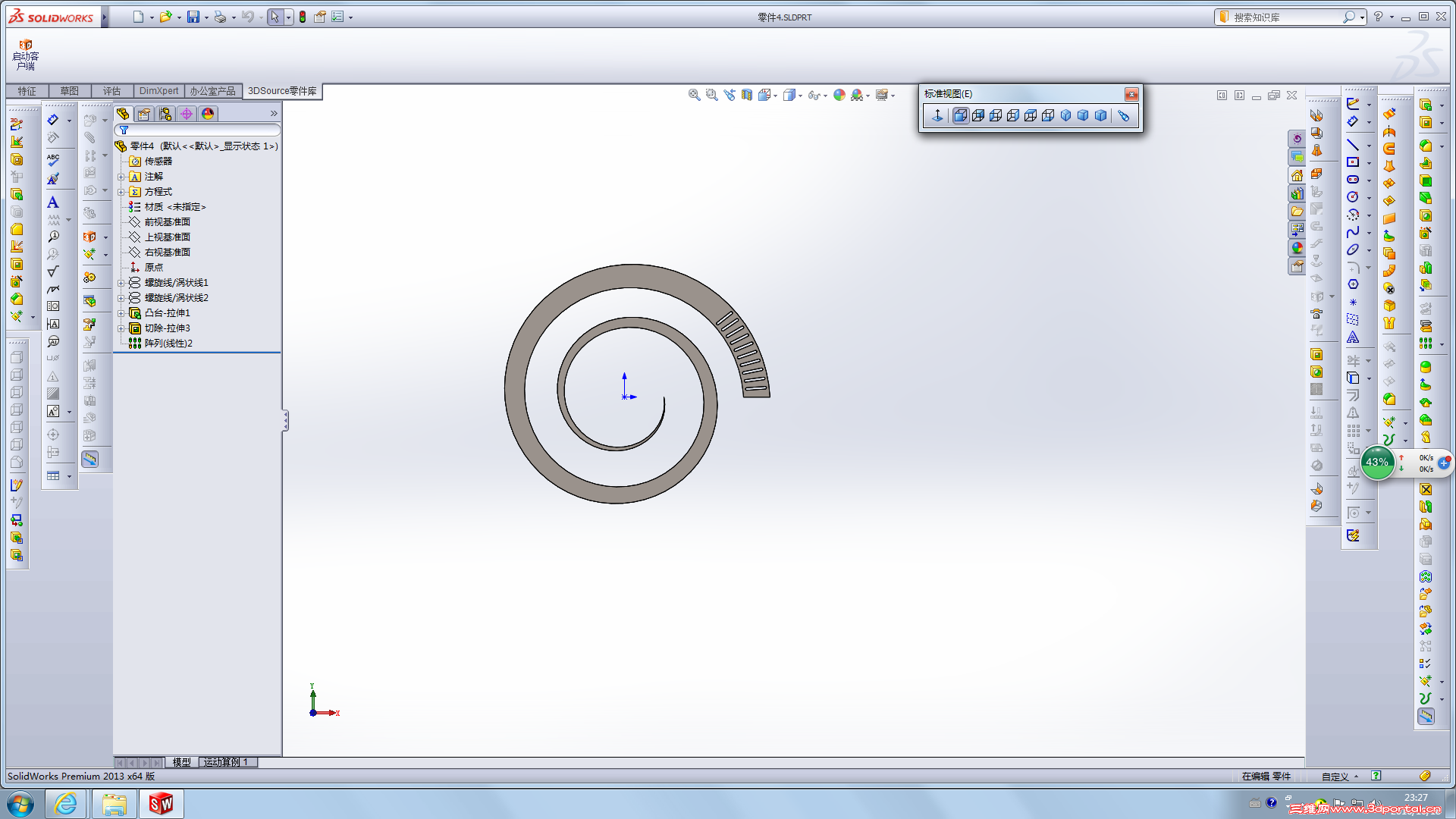The image size is (1456, 819).
Task: Switch to the 草图 tab
Action: 69,91
